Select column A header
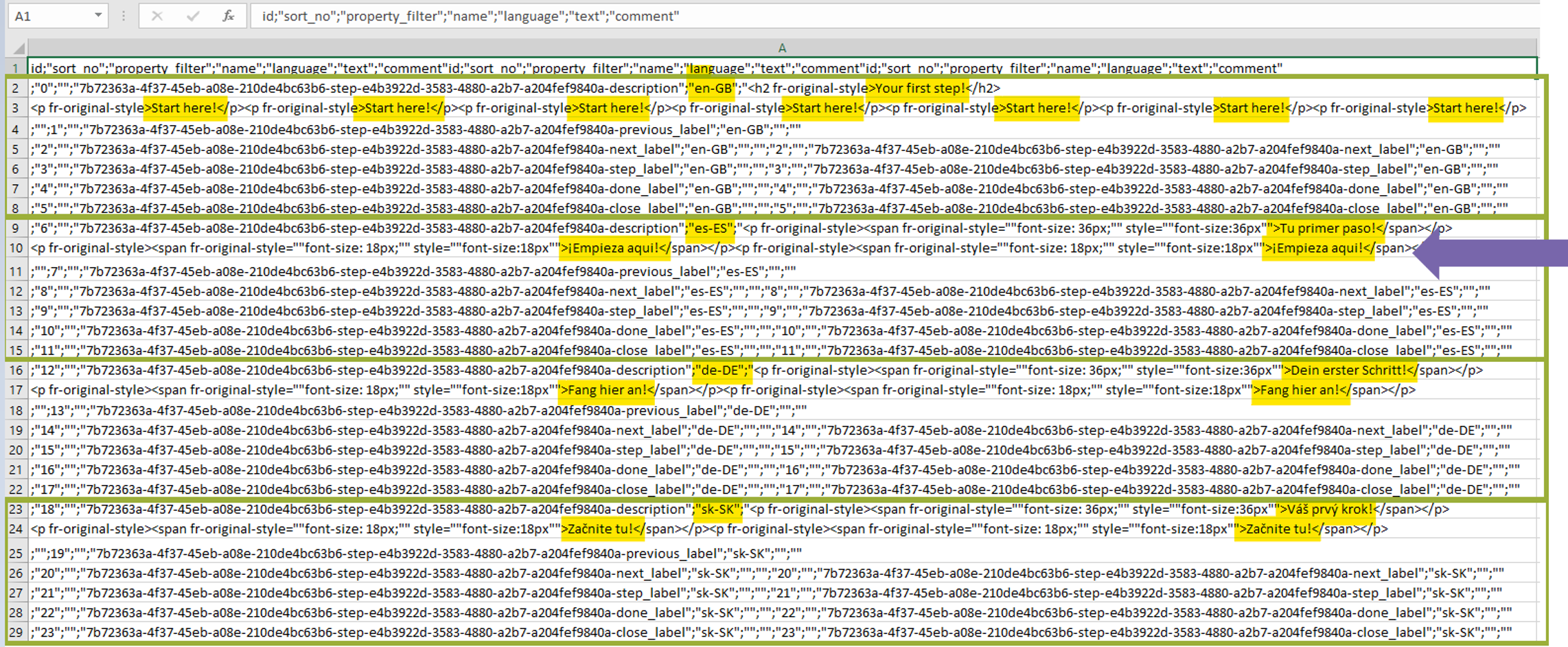 click(x=781, y=48)
